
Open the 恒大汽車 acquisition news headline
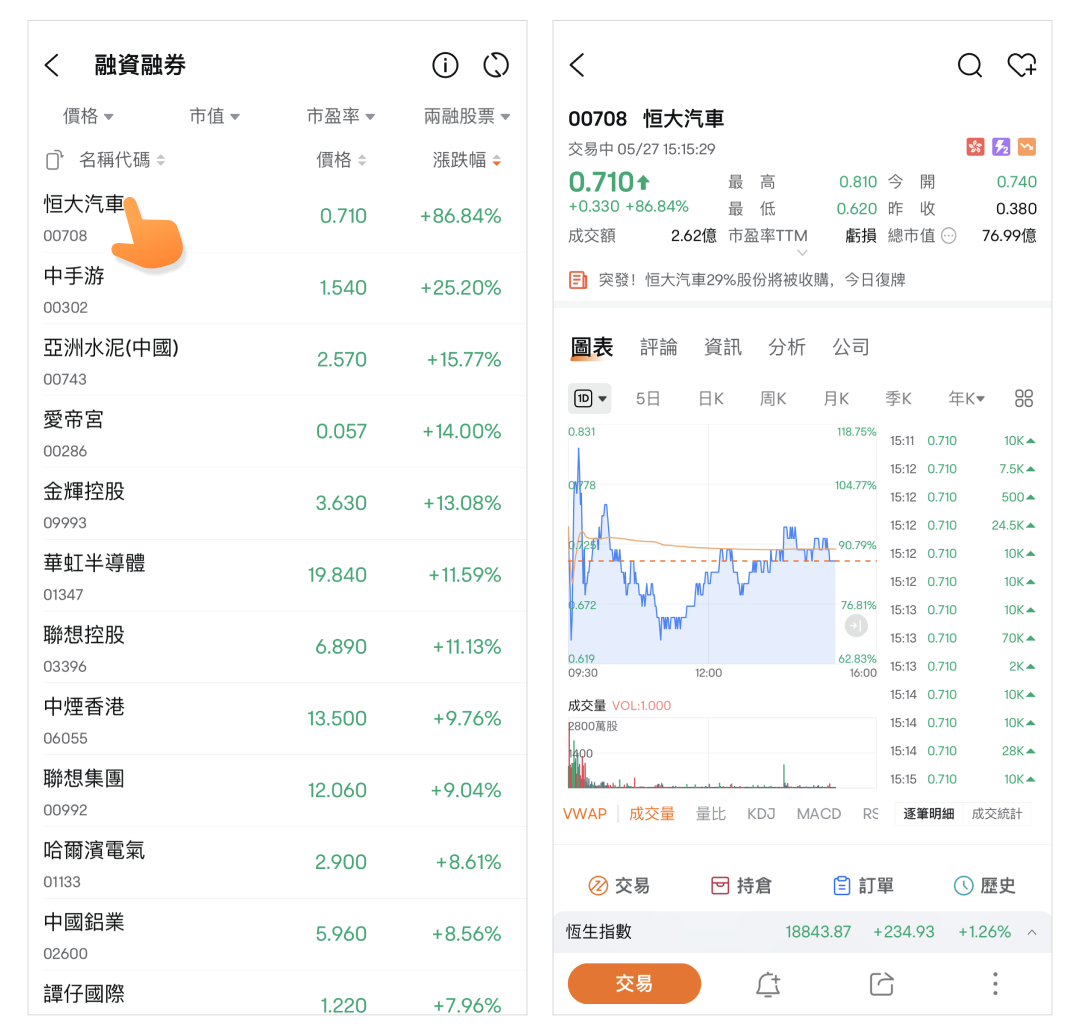(x=750, y=280)
